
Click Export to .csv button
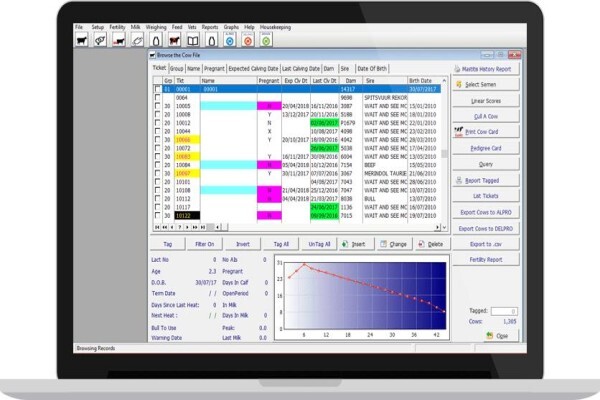(486, 244)
